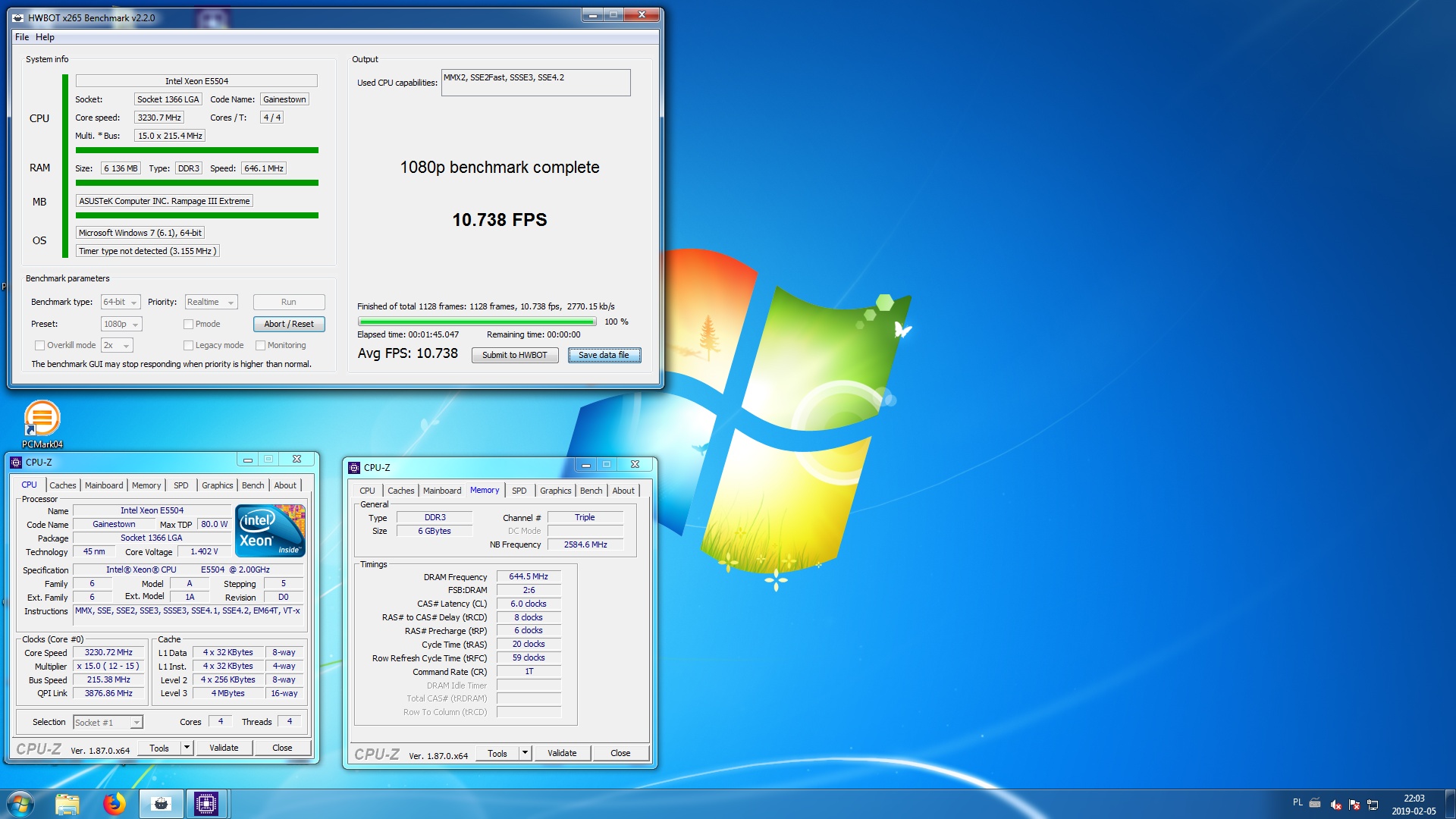Open About tab in right CPU-Z
Screen dimensions: 1456x819
pyautogui.click(x=623, y=491)
